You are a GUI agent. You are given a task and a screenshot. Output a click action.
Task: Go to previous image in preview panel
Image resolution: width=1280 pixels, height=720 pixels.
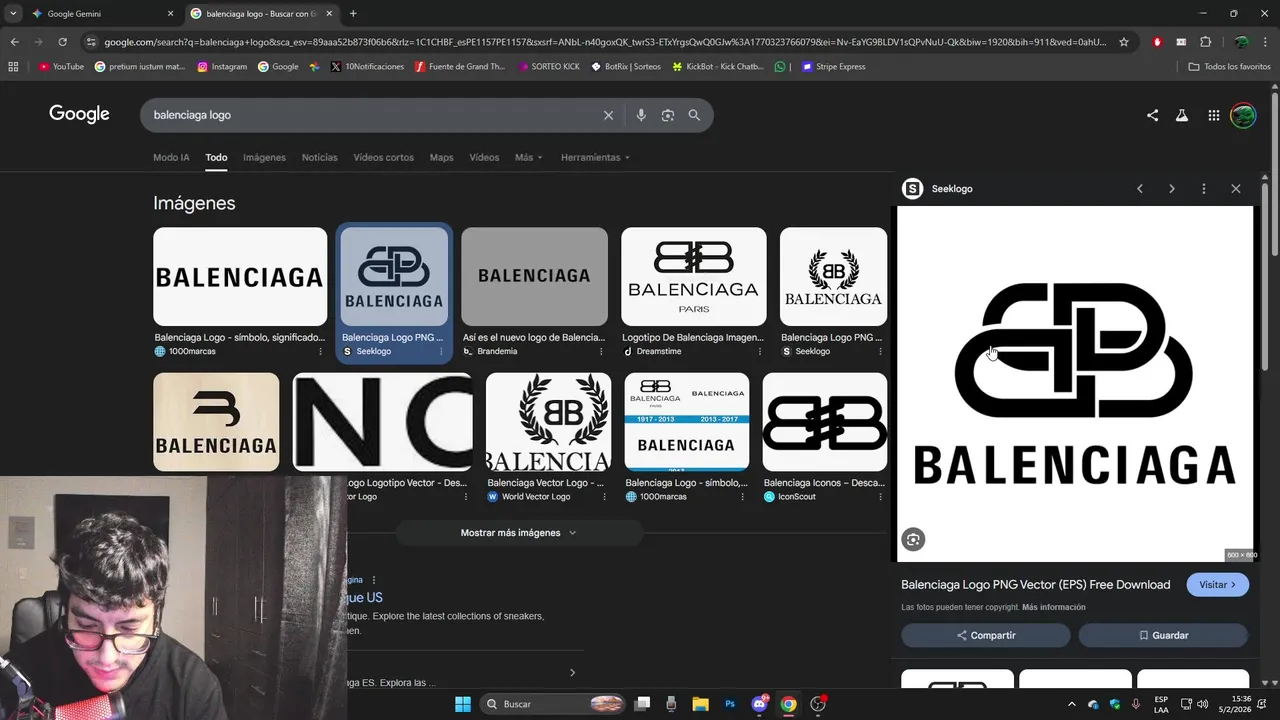1140,188
